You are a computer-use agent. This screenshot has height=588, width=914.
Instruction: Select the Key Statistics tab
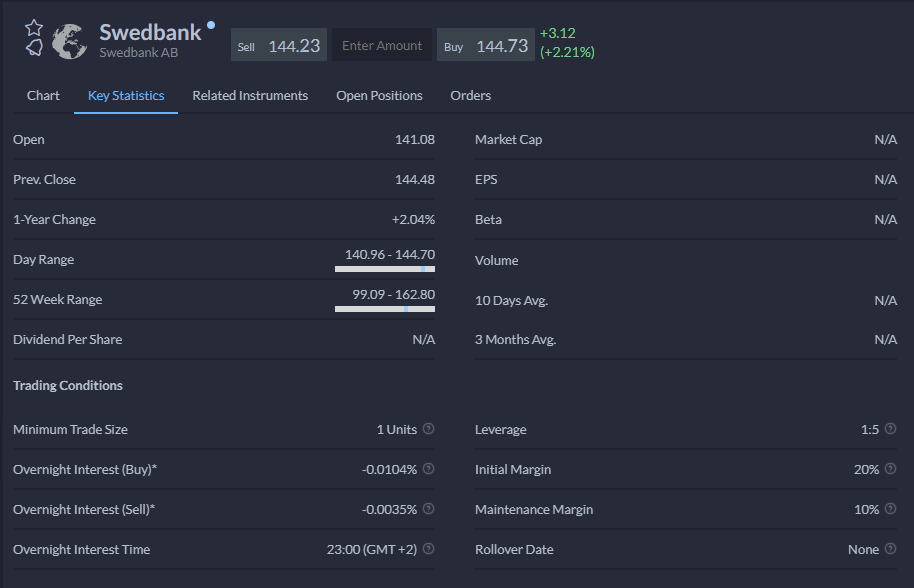[126, 96]
